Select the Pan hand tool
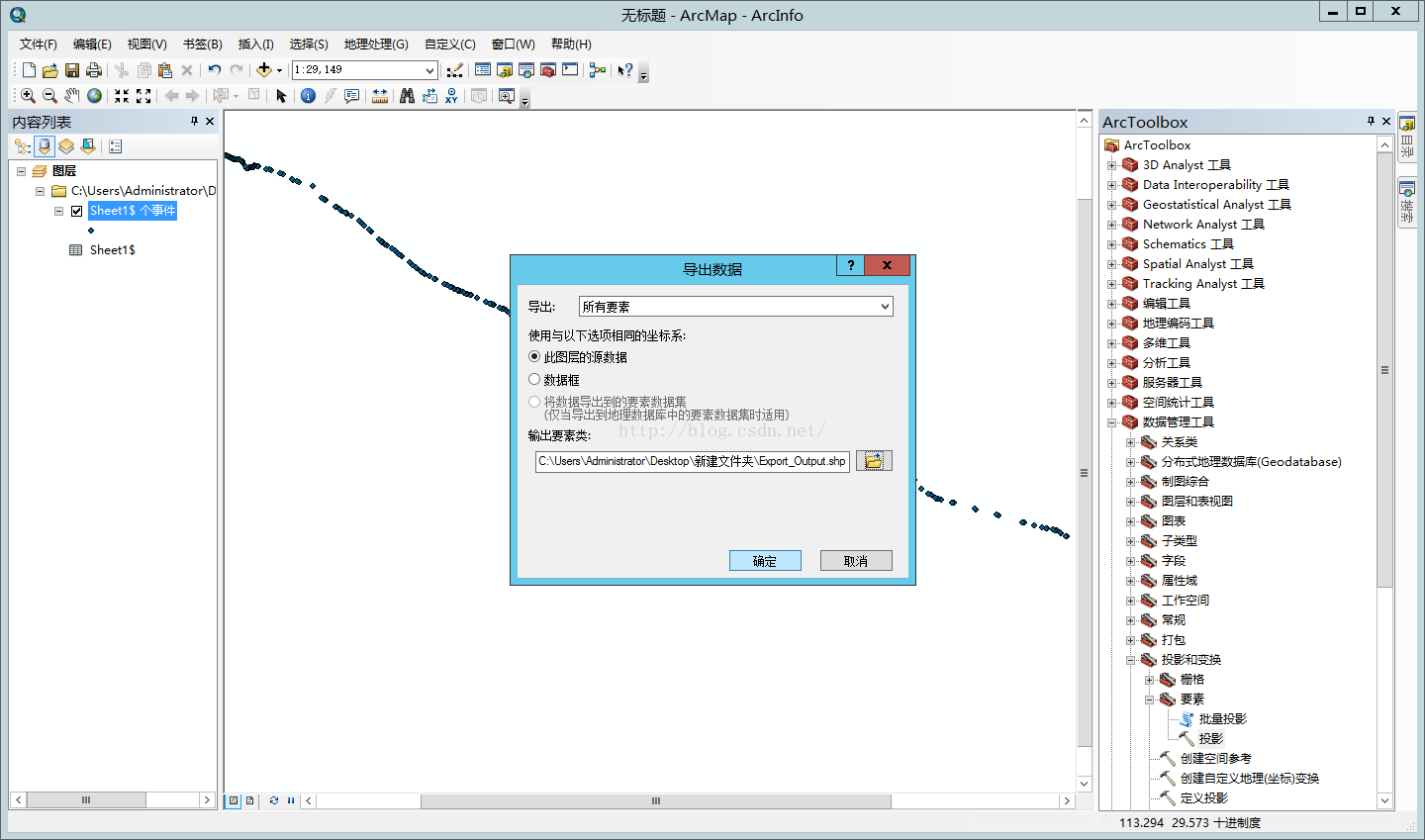The height and width of the screenshot is (840, 1425). click(72, 96)
